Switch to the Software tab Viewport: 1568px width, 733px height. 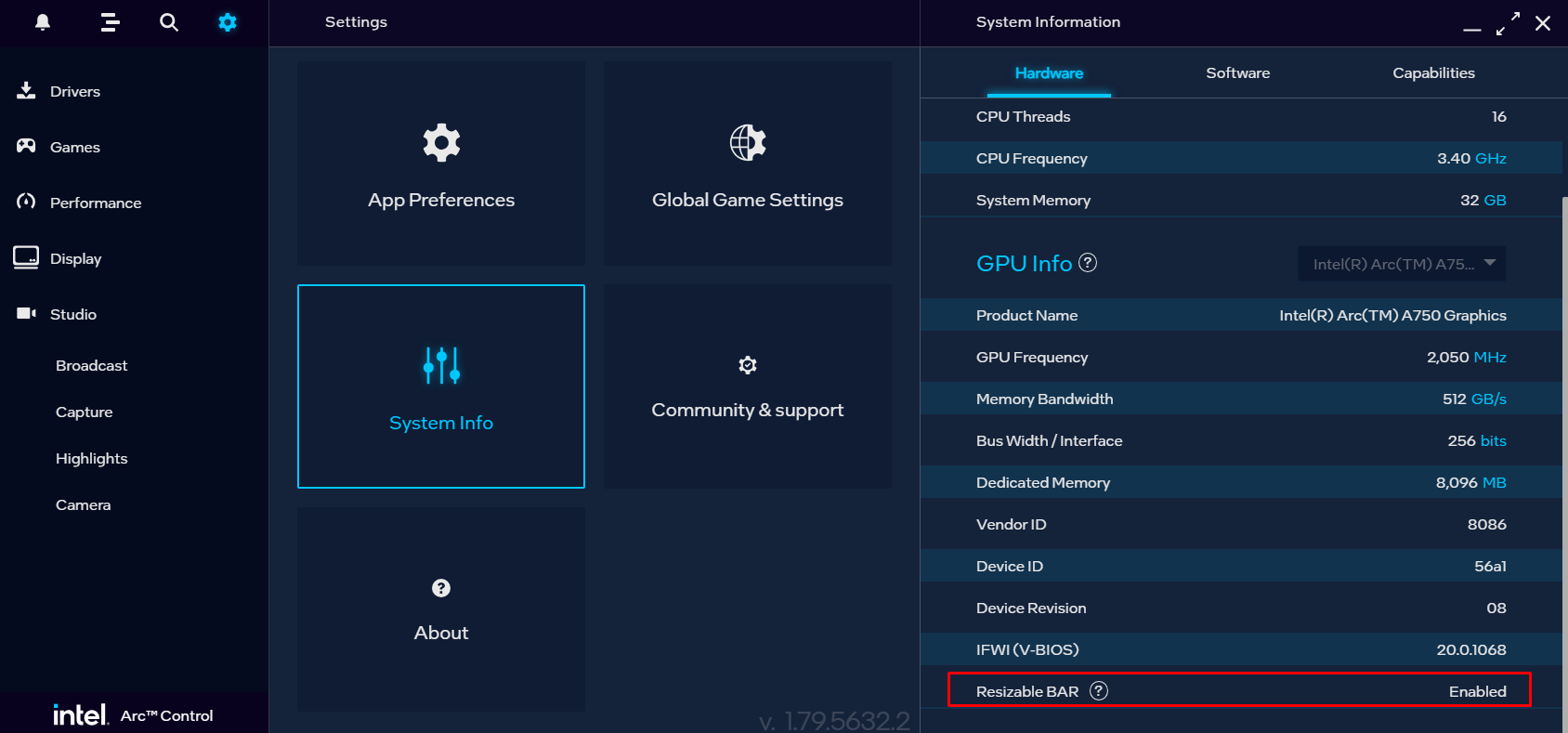click(x=1237, y=73)
